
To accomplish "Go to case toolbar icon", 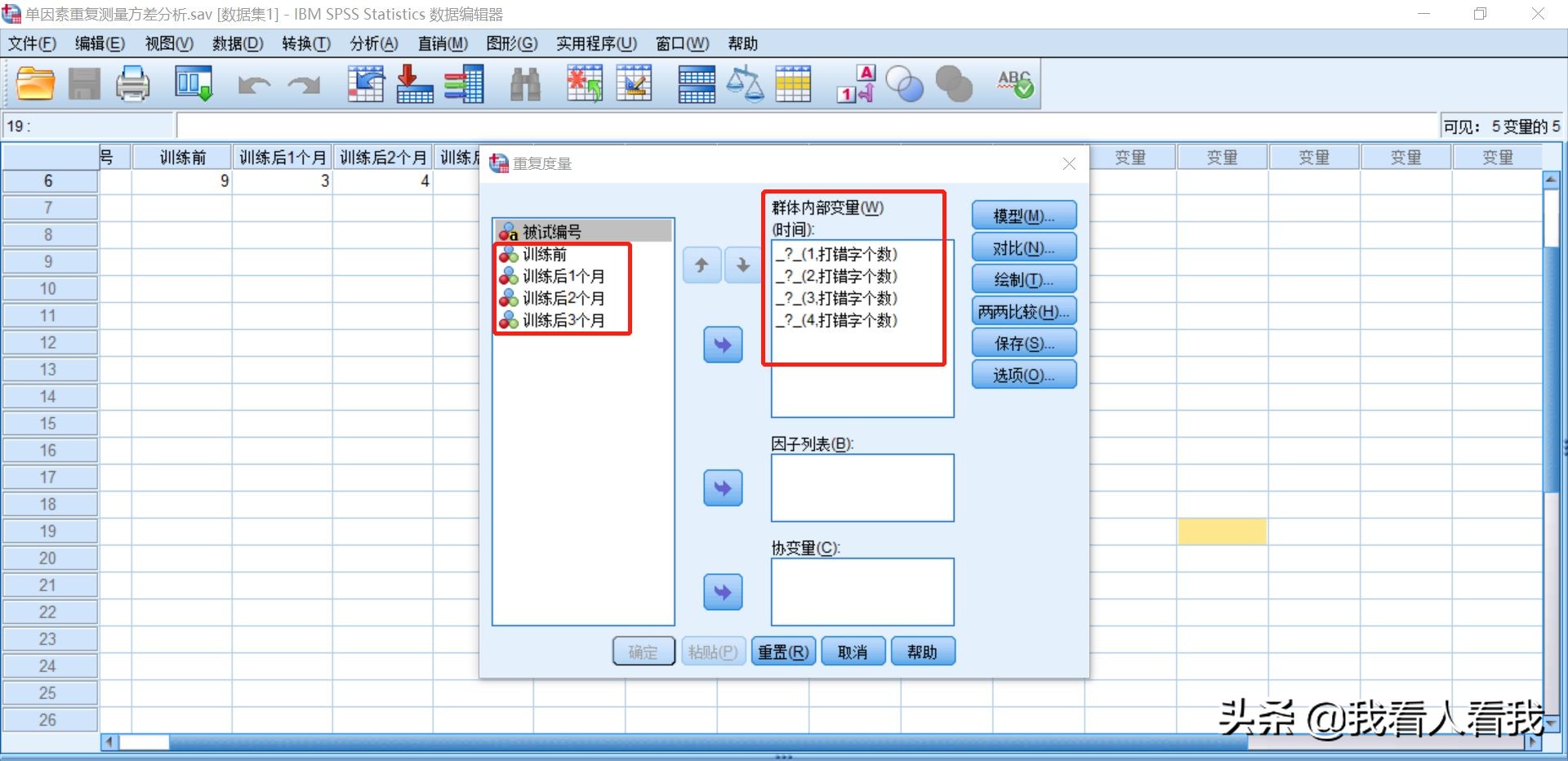I will coord(366,84).
